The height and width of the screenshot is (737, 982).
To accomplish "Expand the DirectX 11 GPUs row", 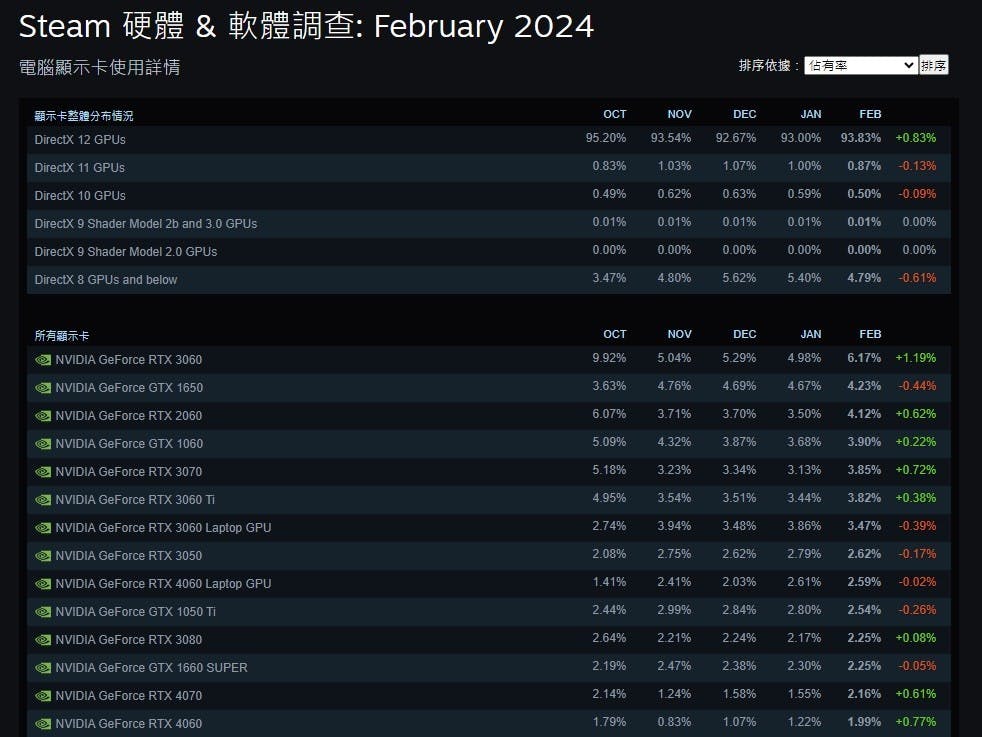I will tap(489, 168).
